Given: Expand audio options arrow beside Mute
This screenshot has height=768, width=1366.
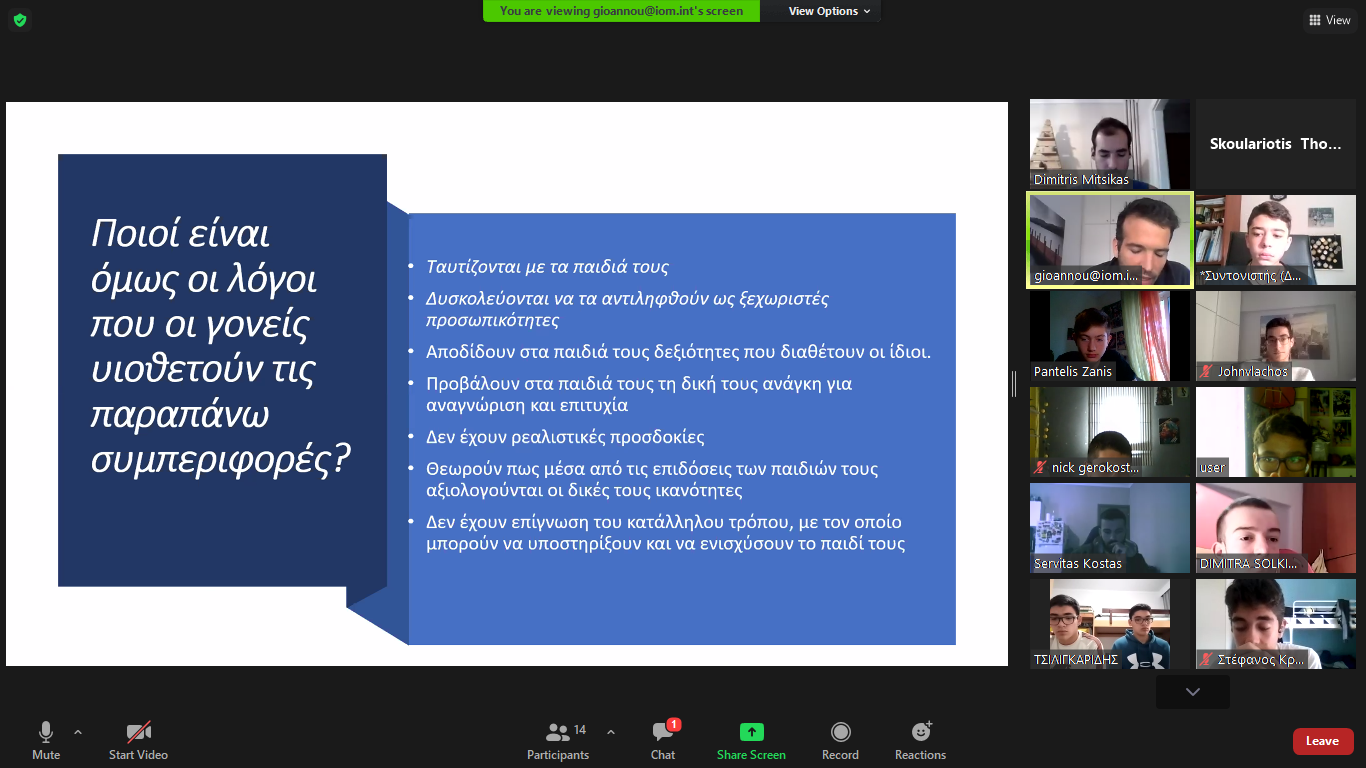Looking at the screenshot, I should pos(78,732).
